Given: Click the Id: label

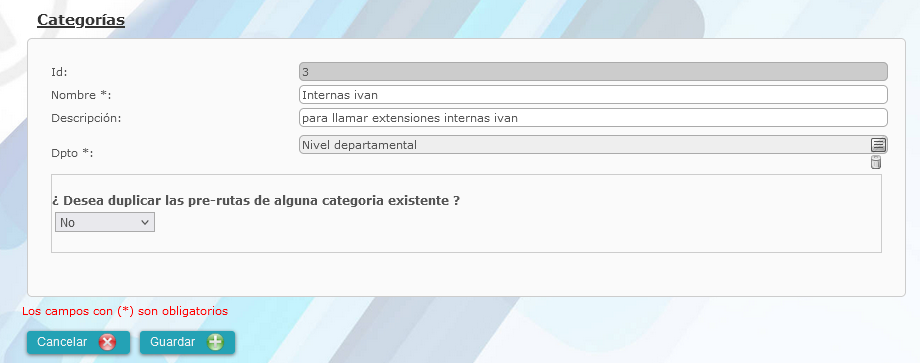Looking at the screenshot, I should pyautogui.click(x=59, y=72).
